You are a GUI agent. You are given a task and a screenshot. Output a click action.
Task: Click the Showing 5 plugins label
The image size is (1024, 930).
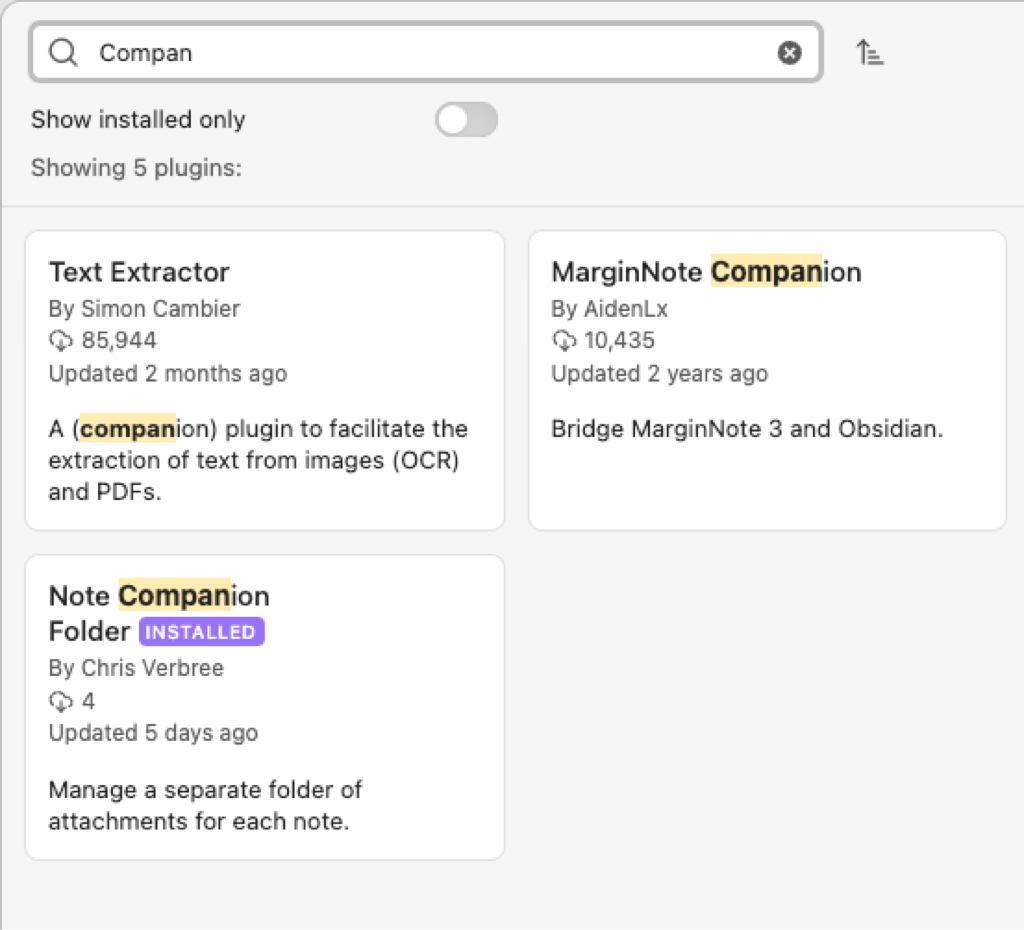138,167
